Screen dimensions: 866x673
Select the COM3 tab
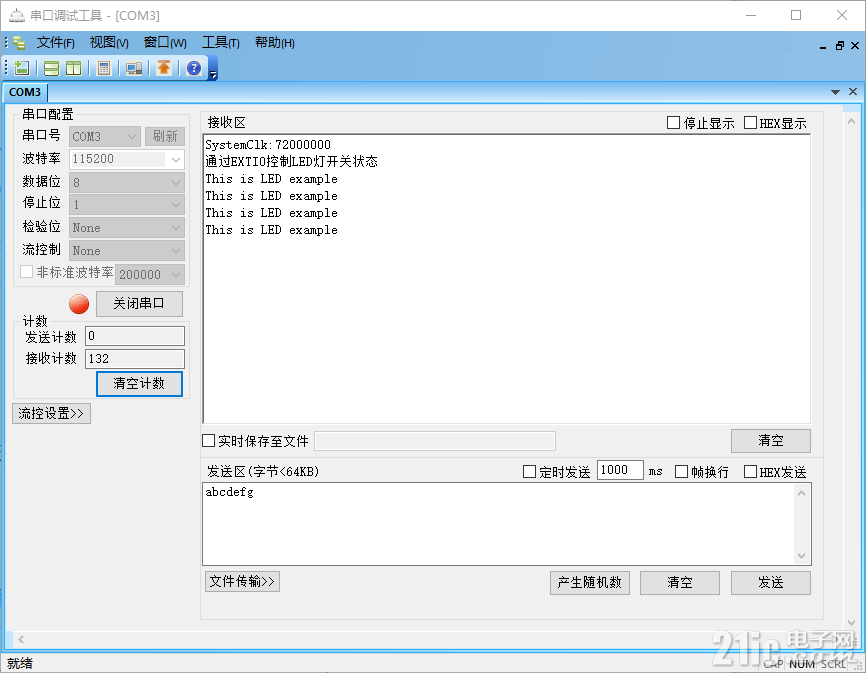click(x=25, y=92)
